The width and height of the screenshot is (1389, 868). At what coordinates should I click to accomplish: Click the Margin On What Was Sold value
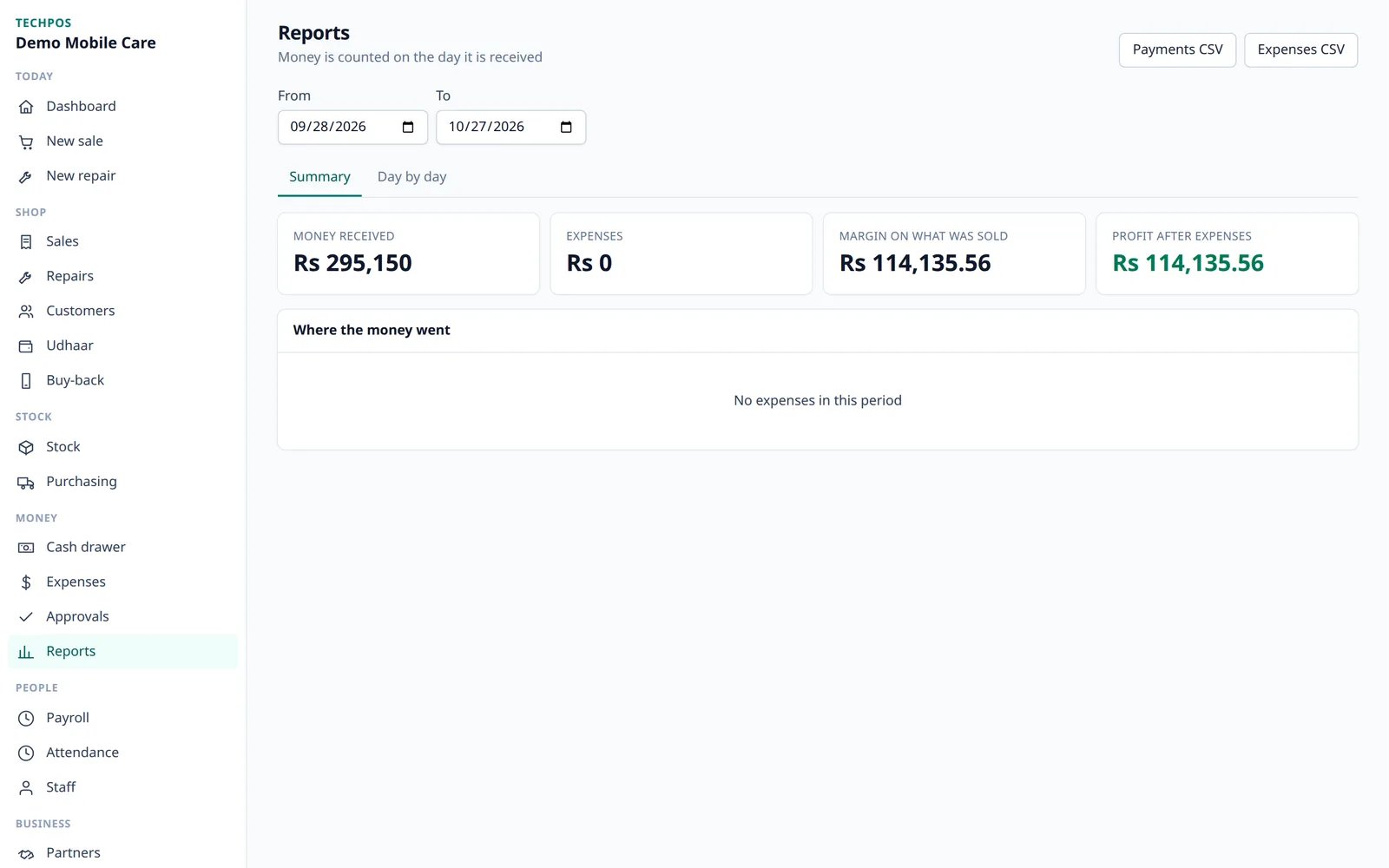pyautogui.click(x=915, y=263)
